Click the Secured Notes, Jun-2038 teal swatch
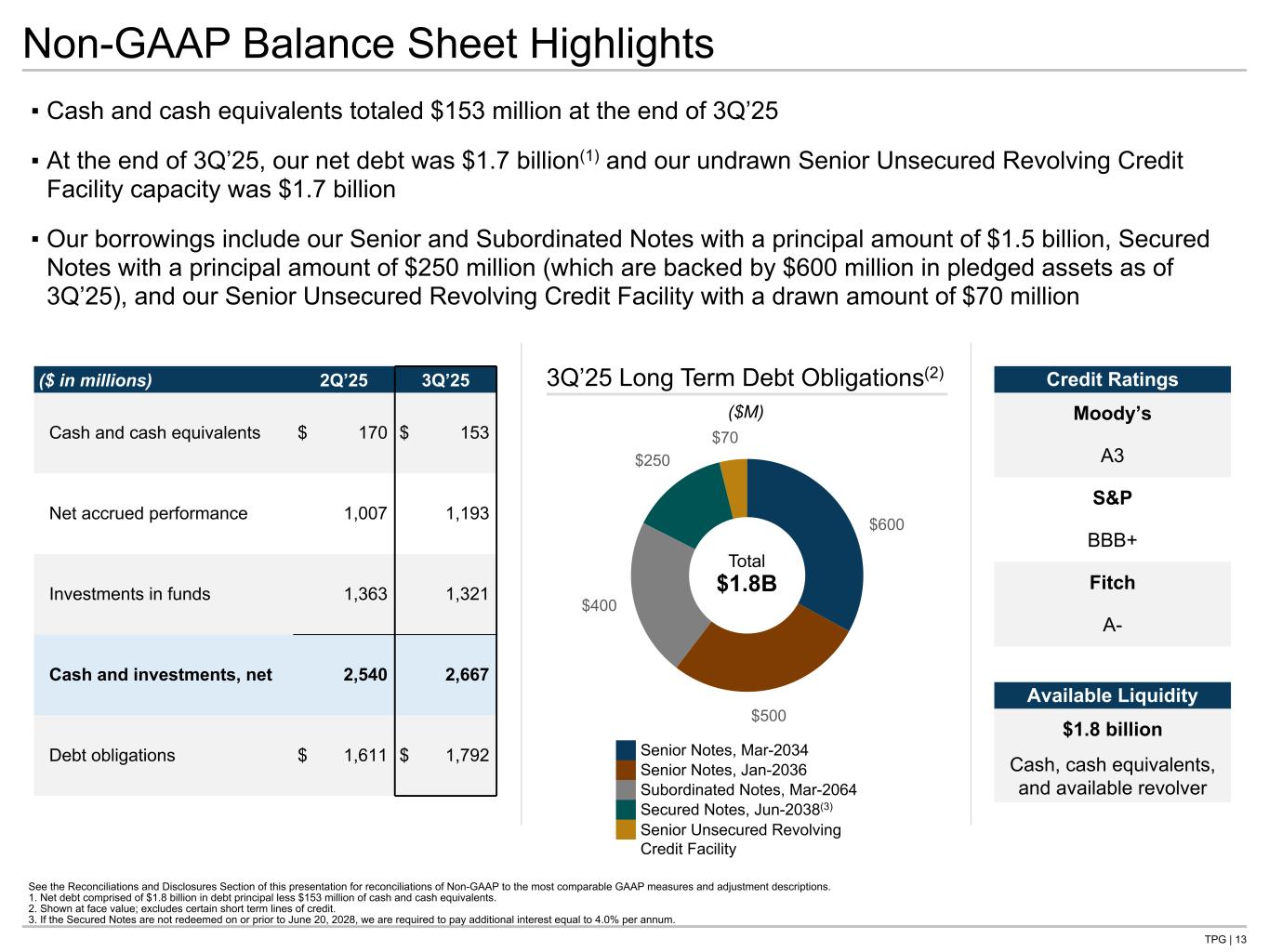Screen dimensions: 1269x952 [626, 810]
